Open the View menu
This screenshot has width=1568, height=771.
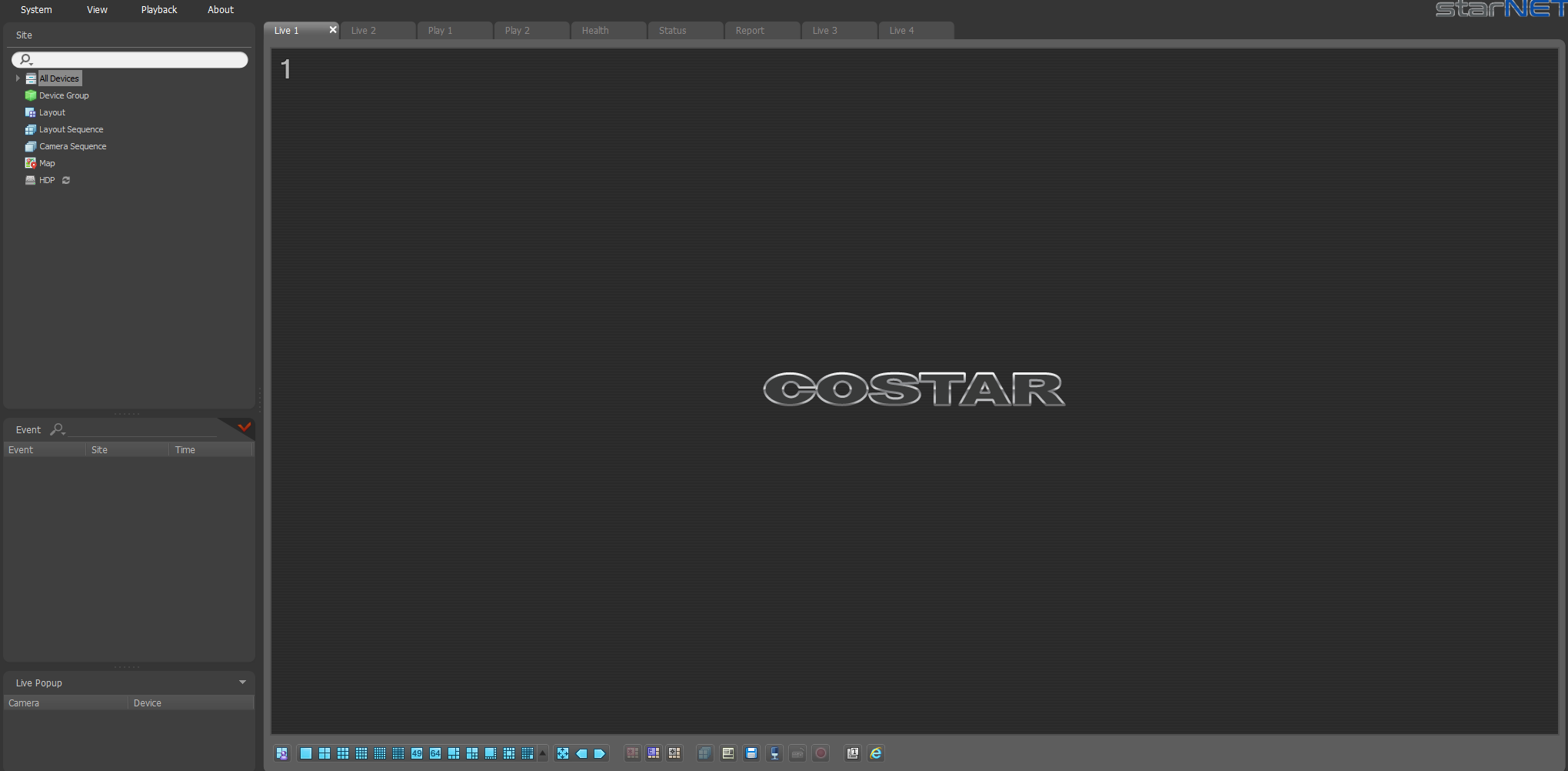[97, 9]
